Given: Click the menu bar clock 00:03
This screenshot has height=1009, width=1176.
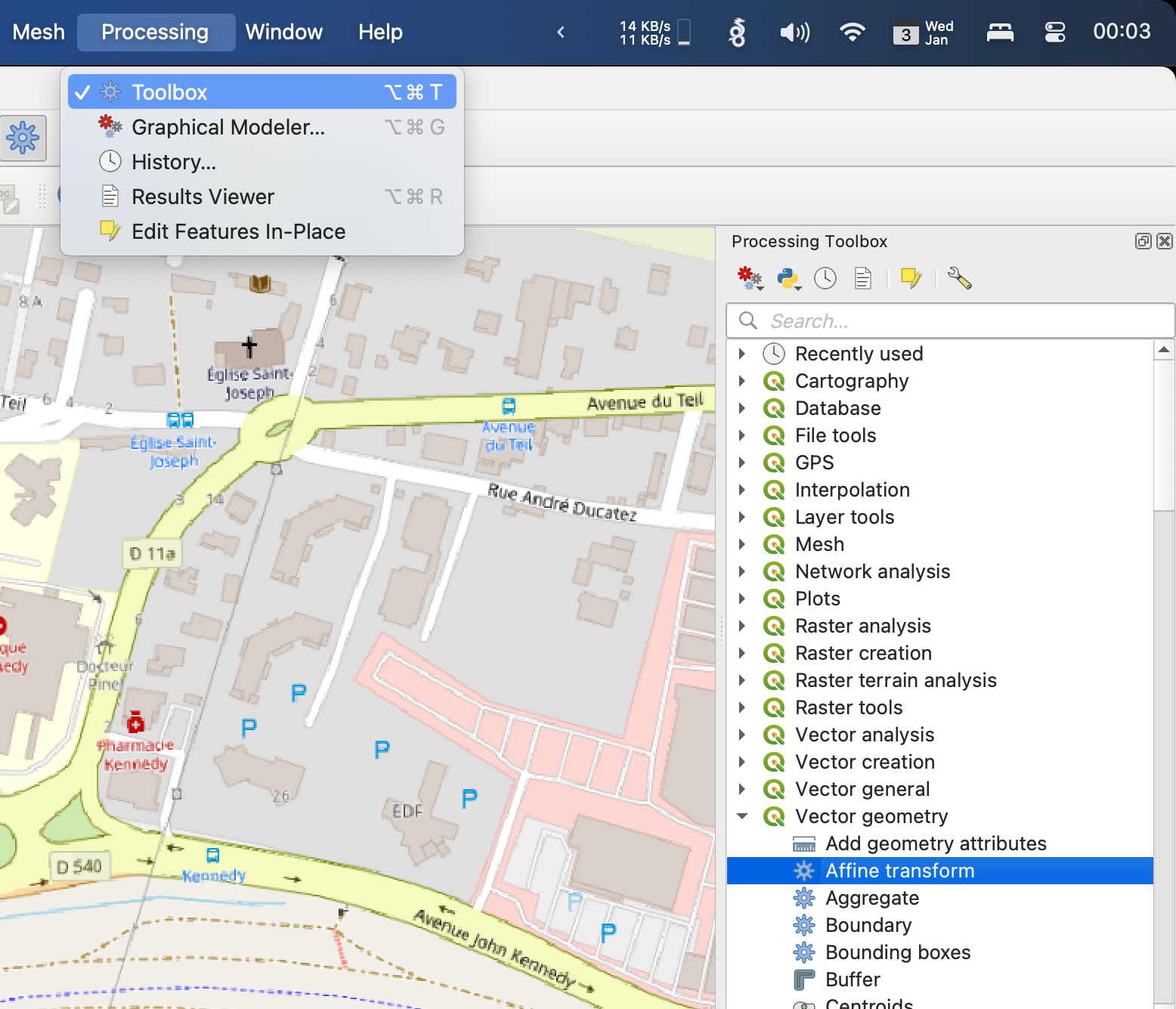Looking at the screenshot, I should (1122, 32).
